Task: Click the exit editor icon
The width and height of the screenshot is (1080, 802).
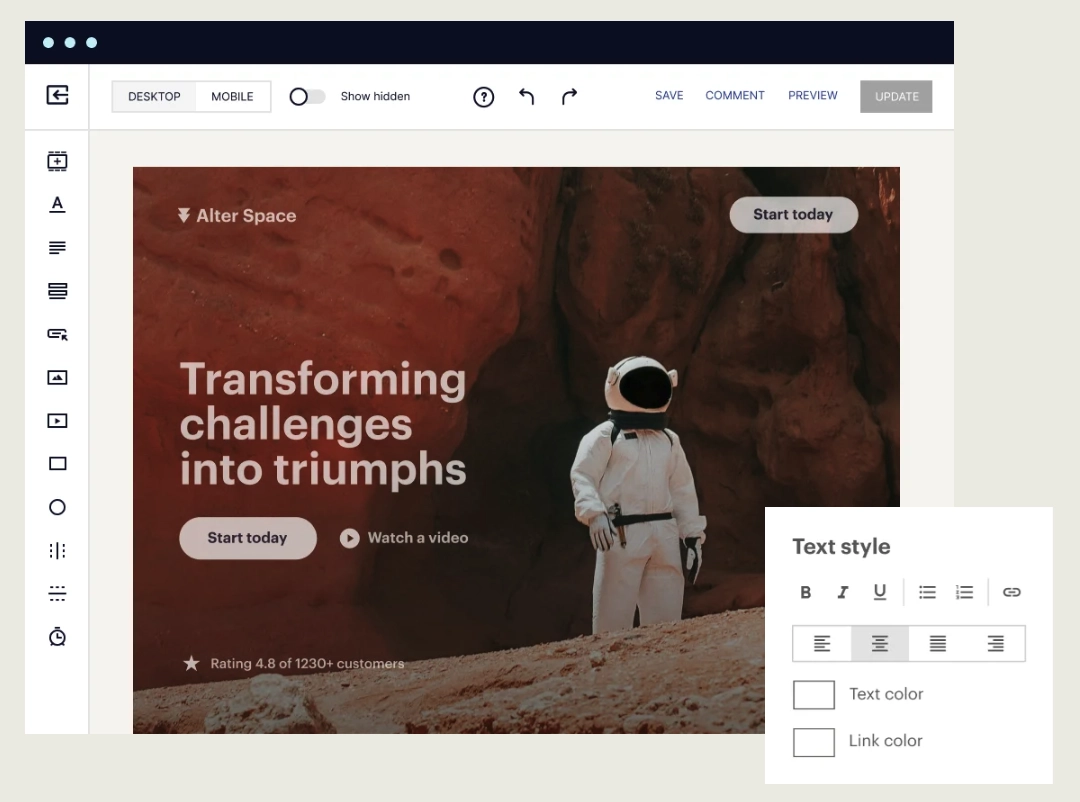Action: (x=57, y=96)
